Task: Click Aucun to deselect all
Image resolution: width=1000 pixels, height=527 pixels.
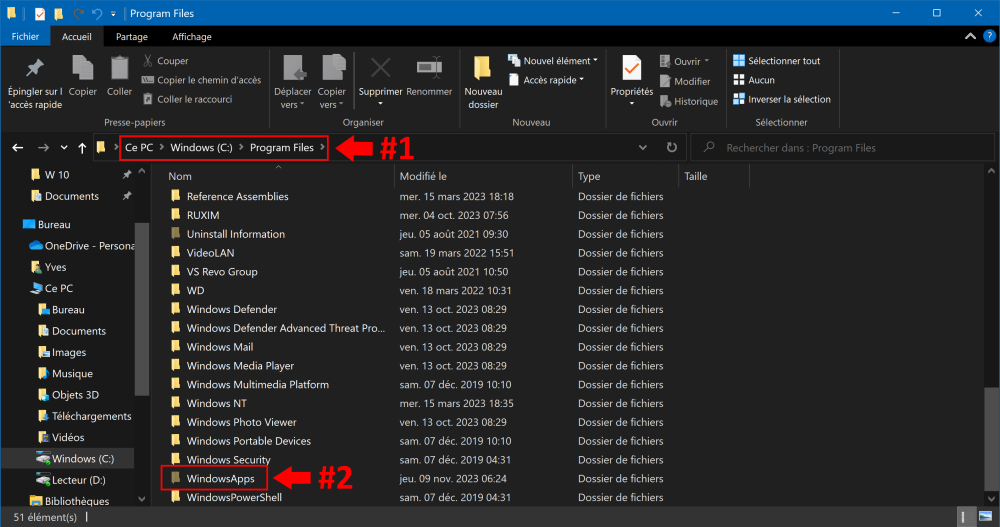Action: (x=754, y=80)
